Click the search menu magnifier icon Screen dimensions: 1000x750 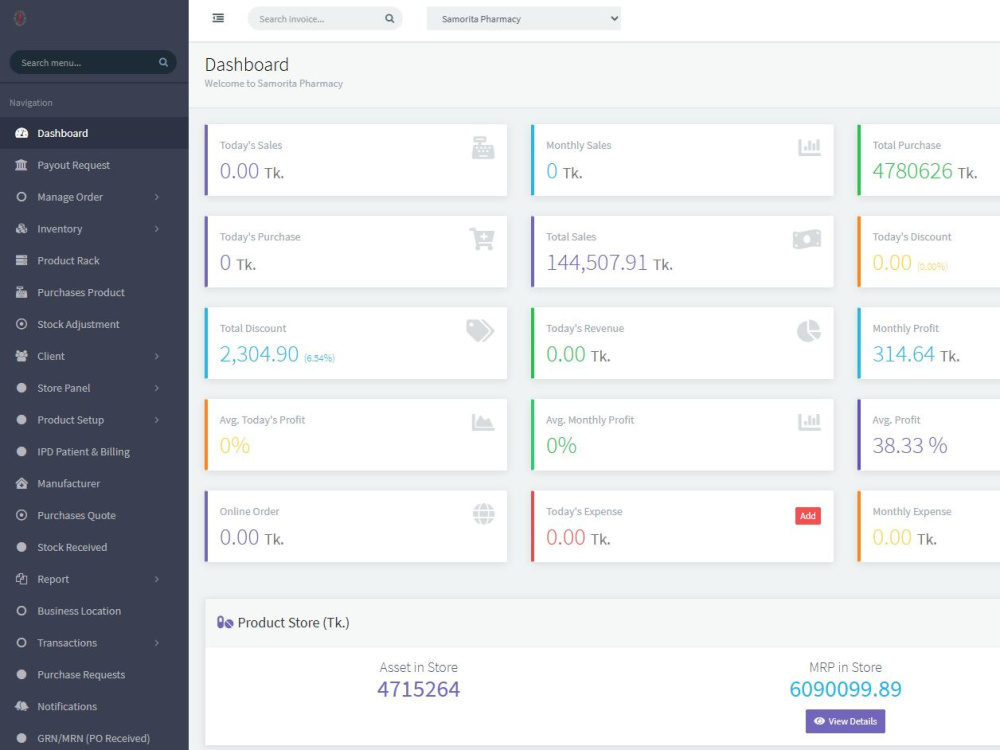(x=163, y=62)
